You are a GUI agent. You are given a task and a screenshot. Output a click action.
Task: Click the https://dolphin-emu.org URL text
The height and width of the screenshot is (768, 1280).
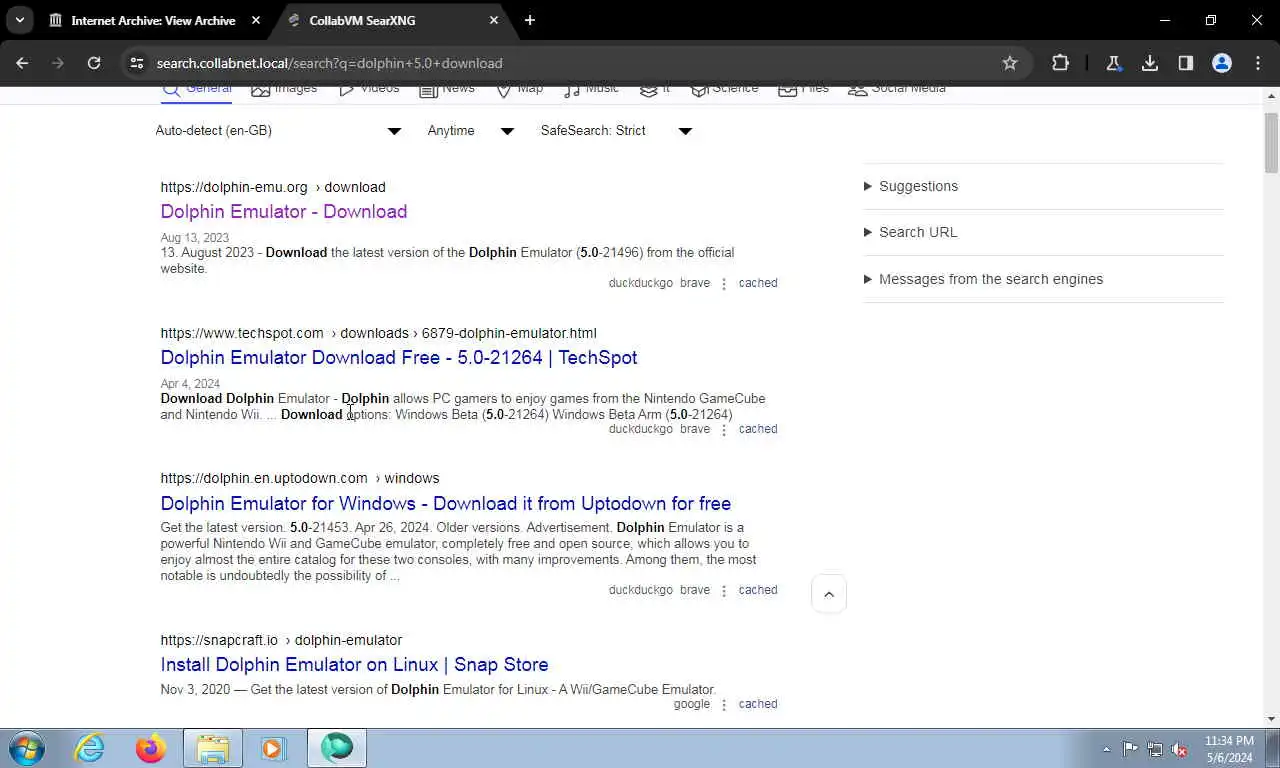coord(234,187)
